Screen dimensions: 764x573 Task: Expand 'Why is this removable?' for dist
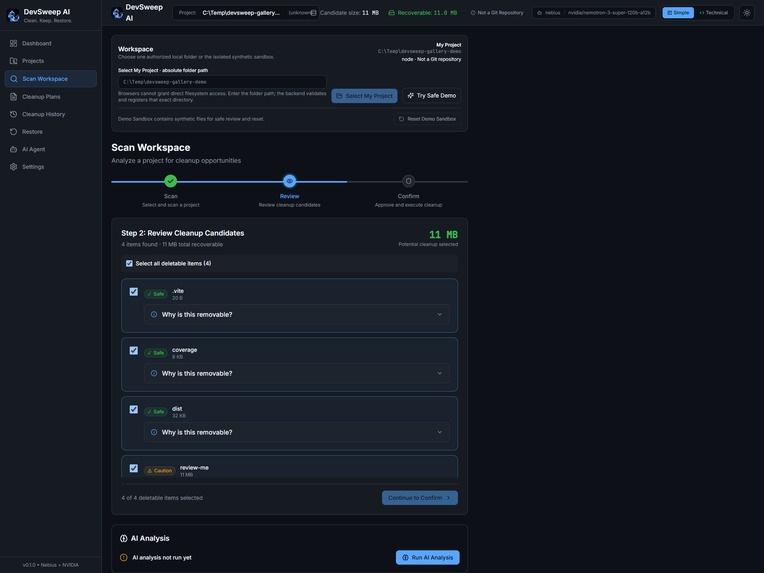tap(297, 432)
